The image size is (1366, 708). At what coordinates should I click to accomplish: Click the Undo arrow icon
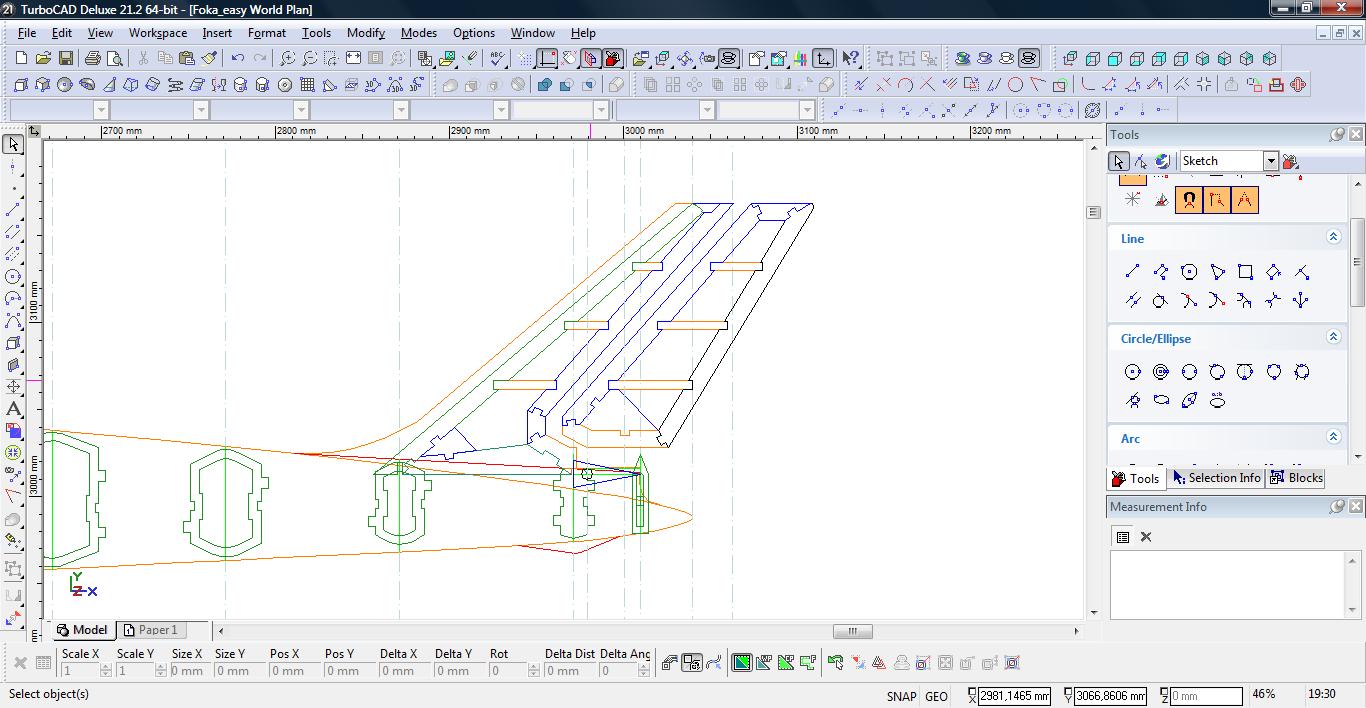(x=238, y=59)
